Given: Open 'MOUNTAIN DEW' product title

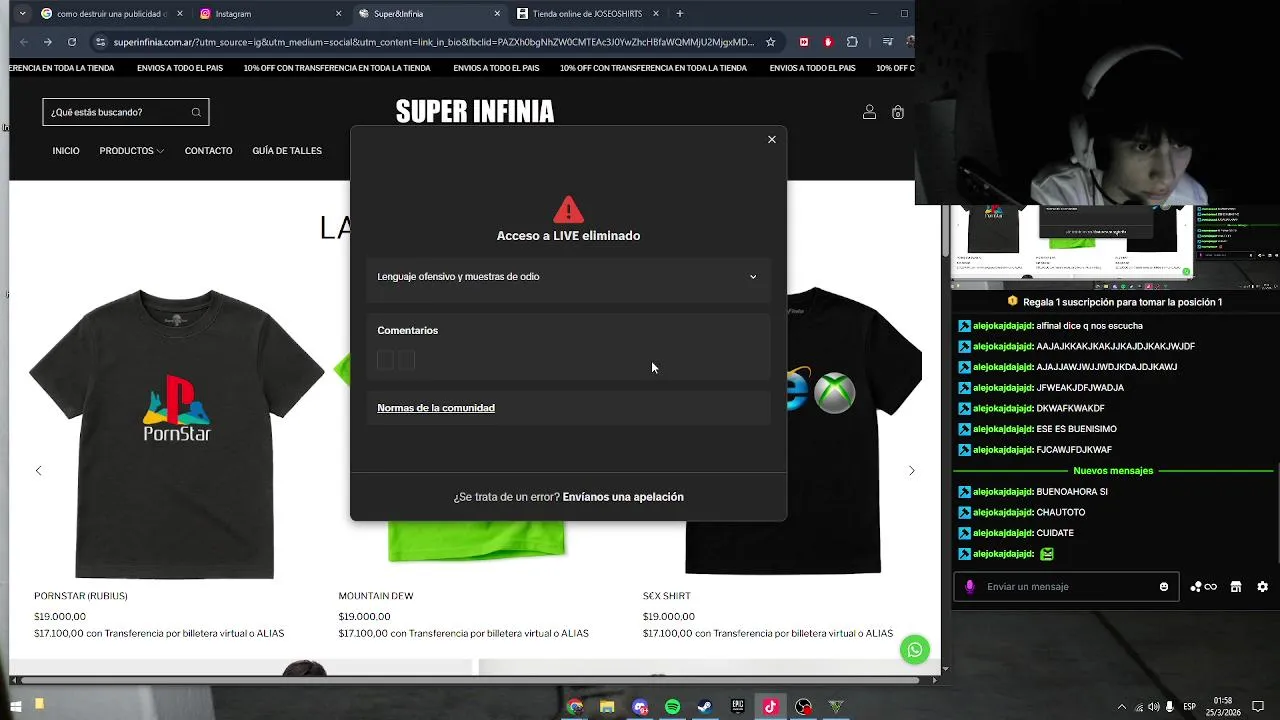Looking at the screenshot, I should [x=376, y=596].
